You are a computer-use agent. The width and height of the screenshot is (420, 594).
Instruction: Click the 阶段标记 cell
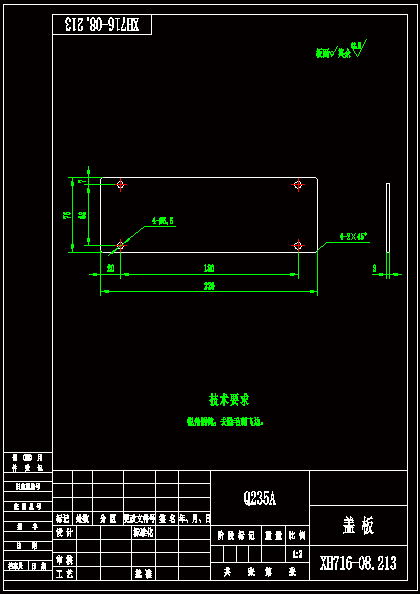236,535
